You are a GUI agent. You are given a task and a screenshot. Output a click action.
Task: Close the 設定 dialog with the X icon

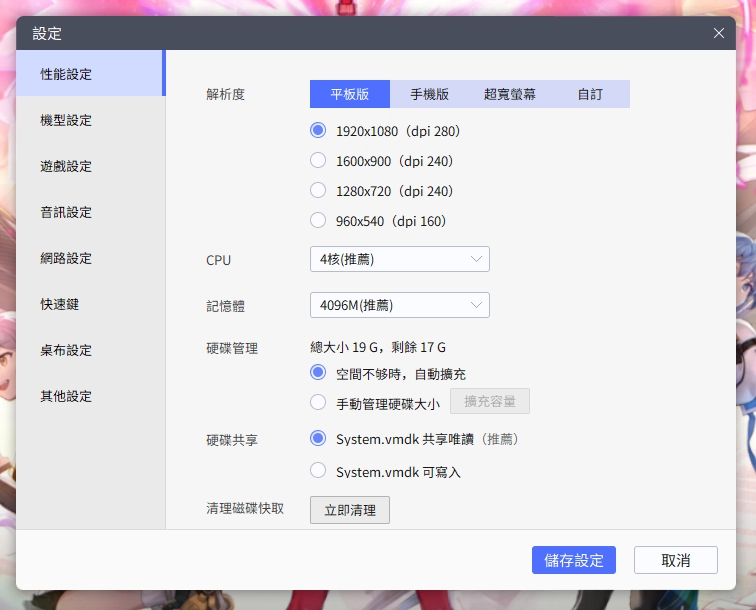coord(719,33)
